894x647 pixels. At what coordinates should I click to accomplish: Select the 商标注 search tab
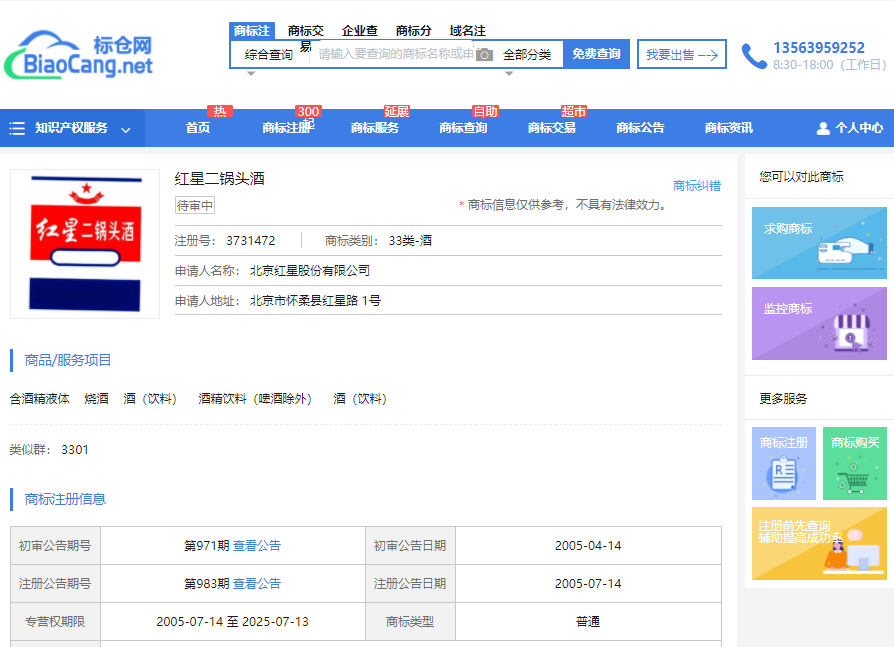pyautogui.click(x=252, y=30)
